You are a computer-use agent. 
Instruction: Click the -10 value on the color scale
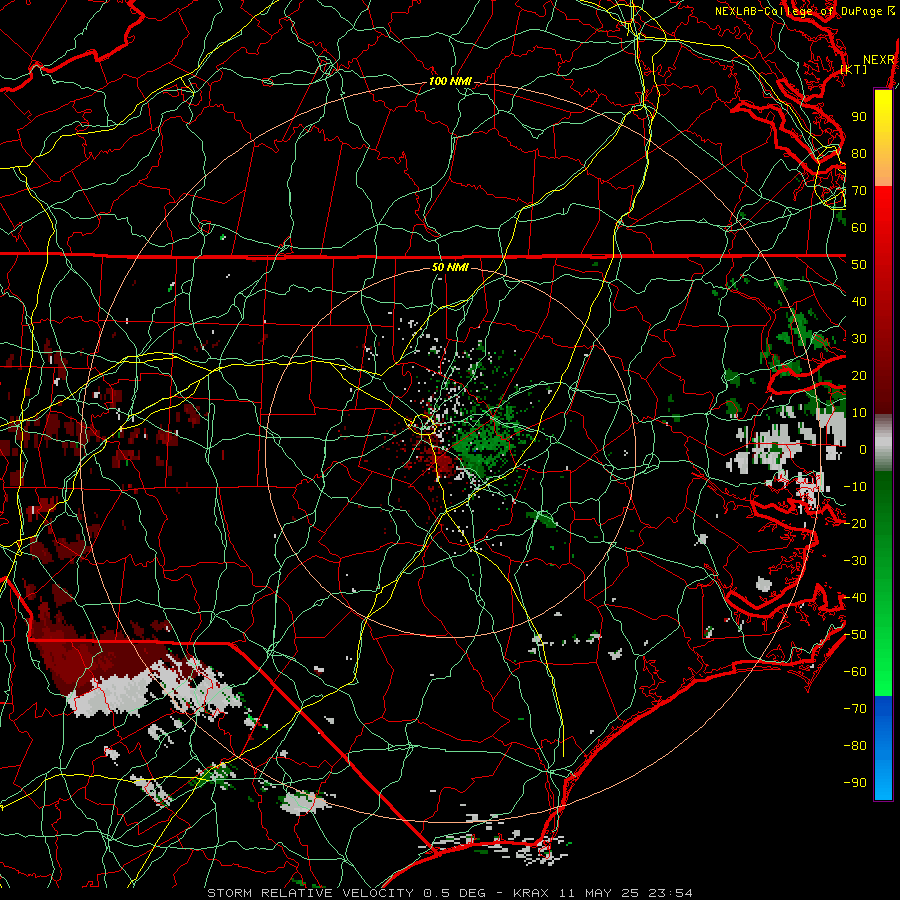(x=855, y=487)
